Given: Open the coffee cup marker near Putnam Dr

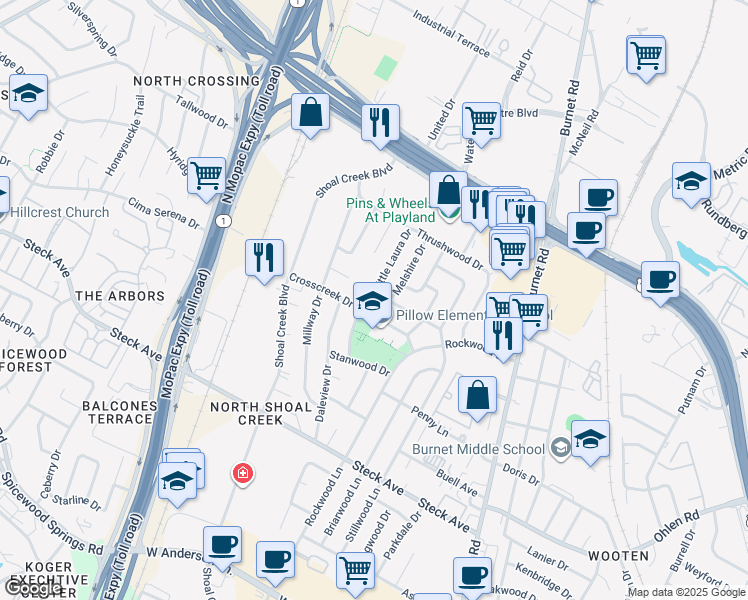Looking at the screenshot, I should coord(660,278).
